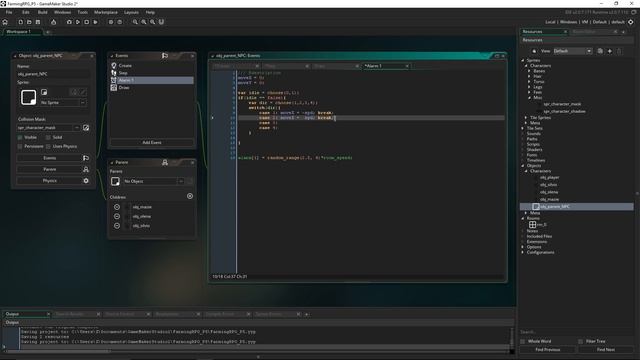Open a project using the toolbar icon
The width and height of the screenshot is (640, 360).
29,22
